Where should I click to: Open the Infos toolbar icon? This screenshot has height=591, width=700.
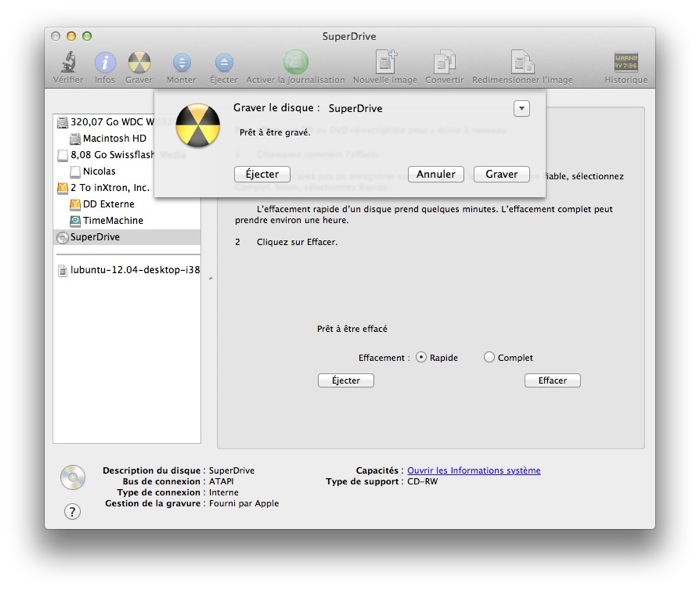click(105, 62)
